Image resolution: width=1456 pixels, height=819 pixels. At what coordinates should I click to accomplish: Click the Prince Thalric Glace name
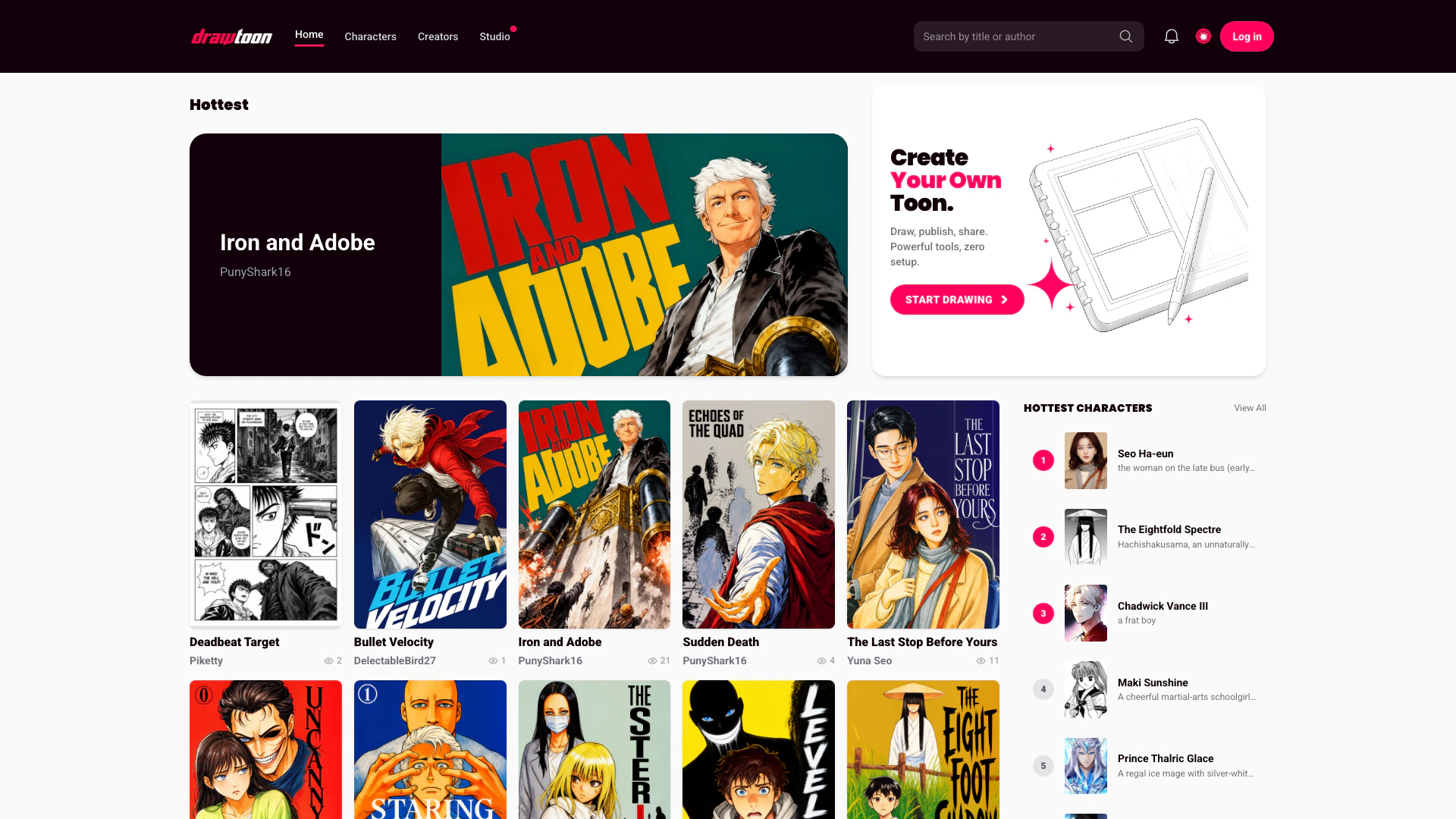(1166, 759)
